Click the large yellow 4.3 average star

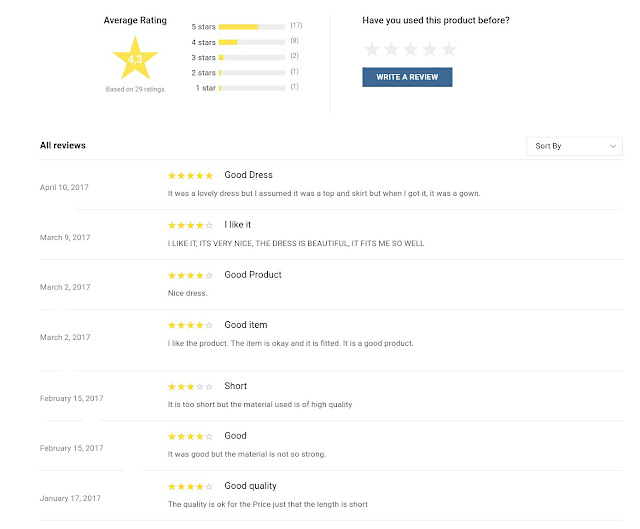coord(135,58)
